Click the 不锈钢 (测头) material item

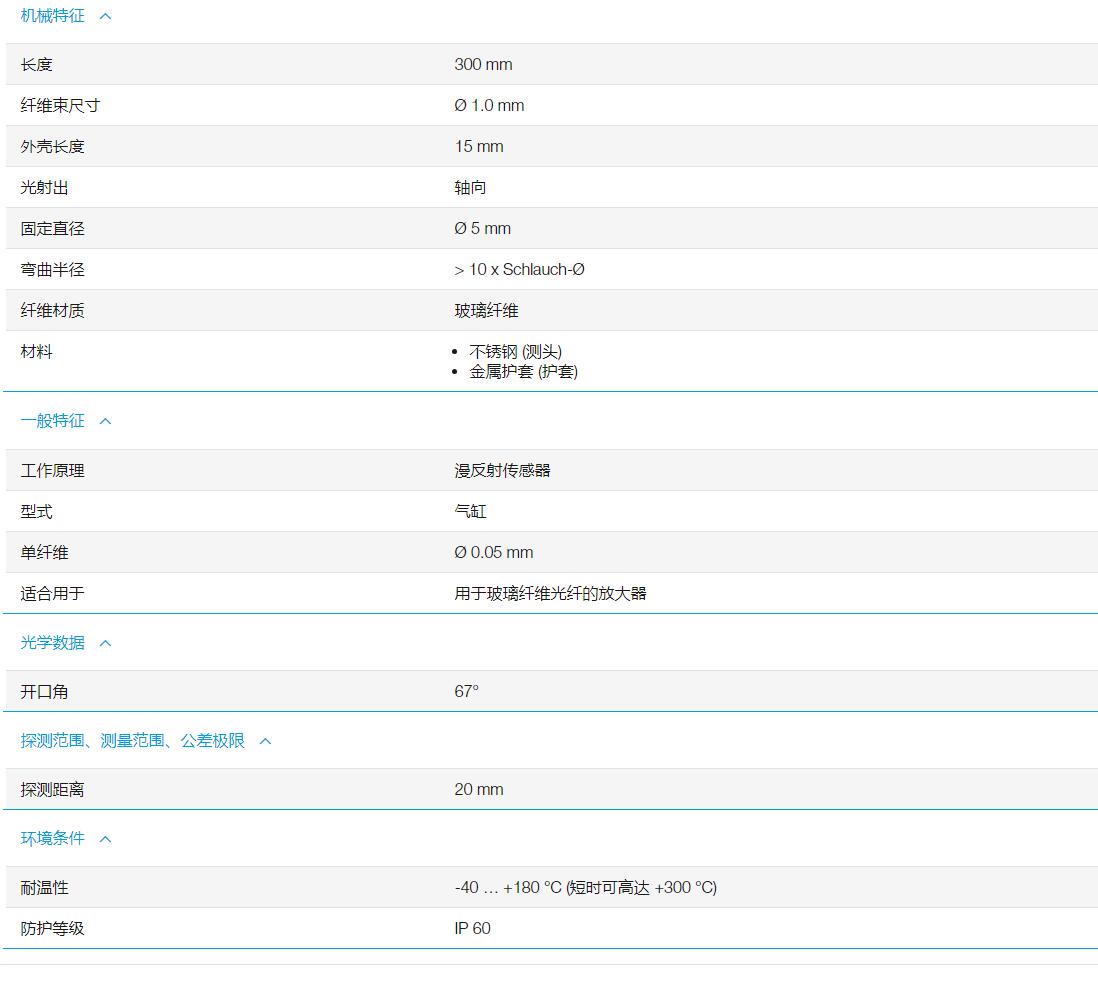(515, 352)
